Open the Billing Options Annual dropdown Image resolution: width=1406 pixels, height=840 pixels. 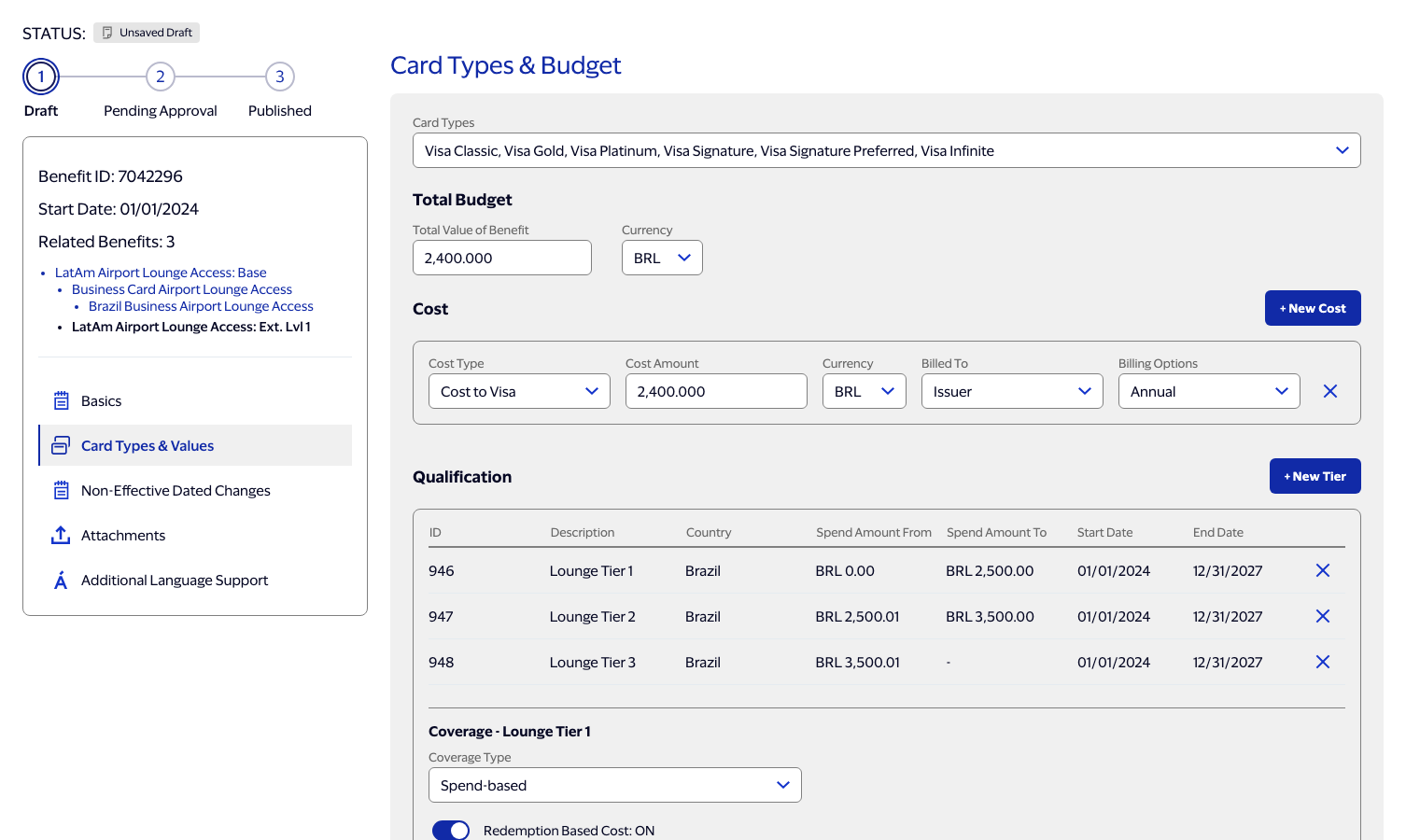(x=1209, y=391)
